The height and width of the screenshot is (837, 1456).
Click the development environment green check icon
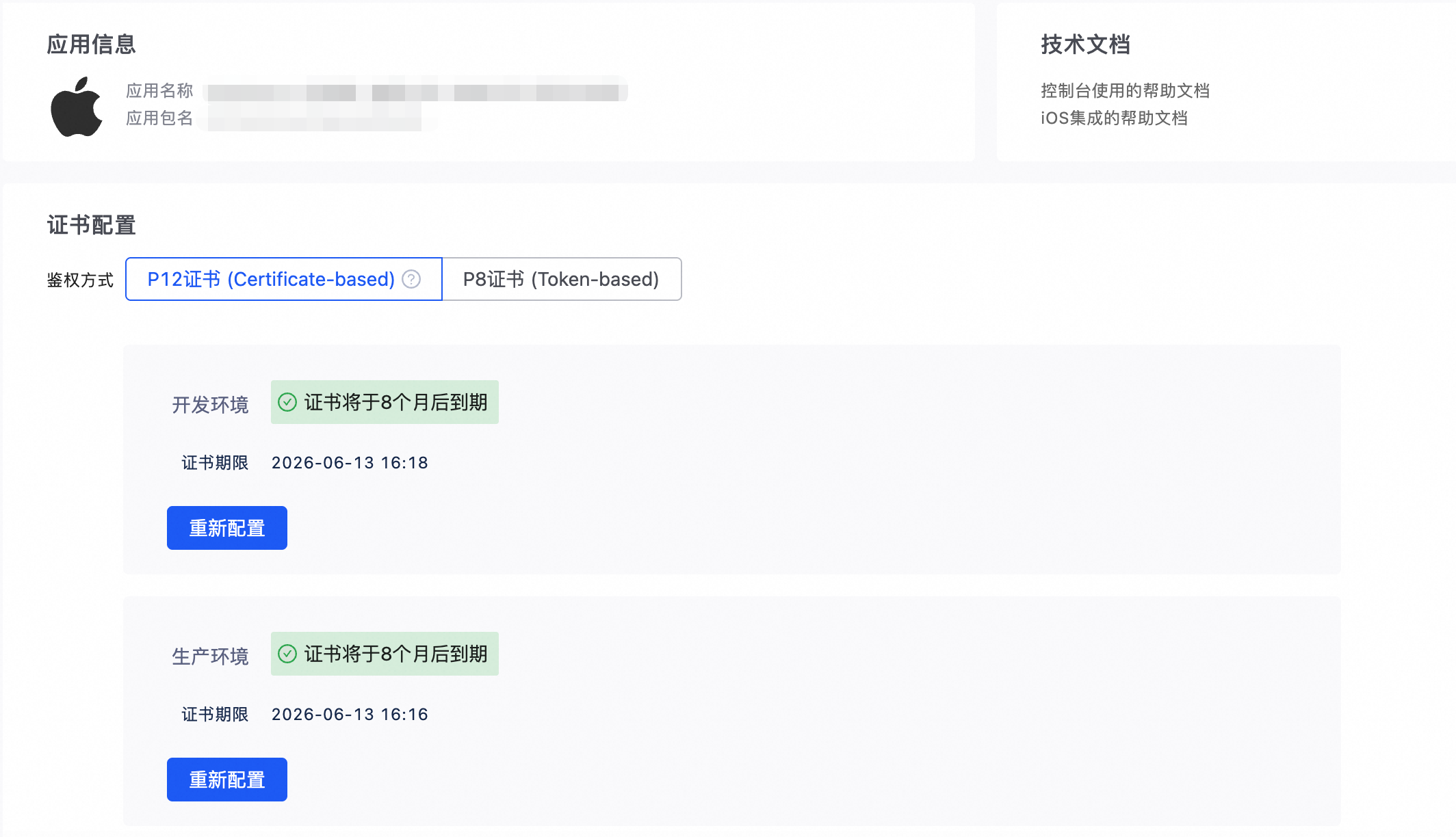287,402
